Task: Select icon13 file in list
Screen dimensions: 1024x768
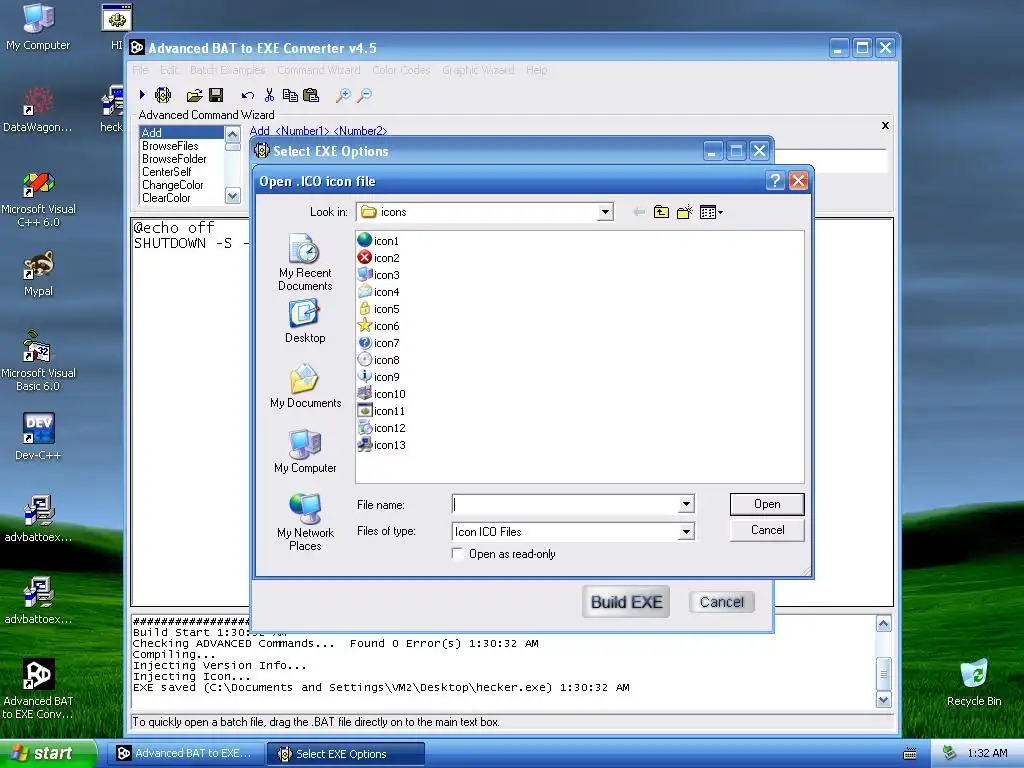Action: tap(382, 445)
